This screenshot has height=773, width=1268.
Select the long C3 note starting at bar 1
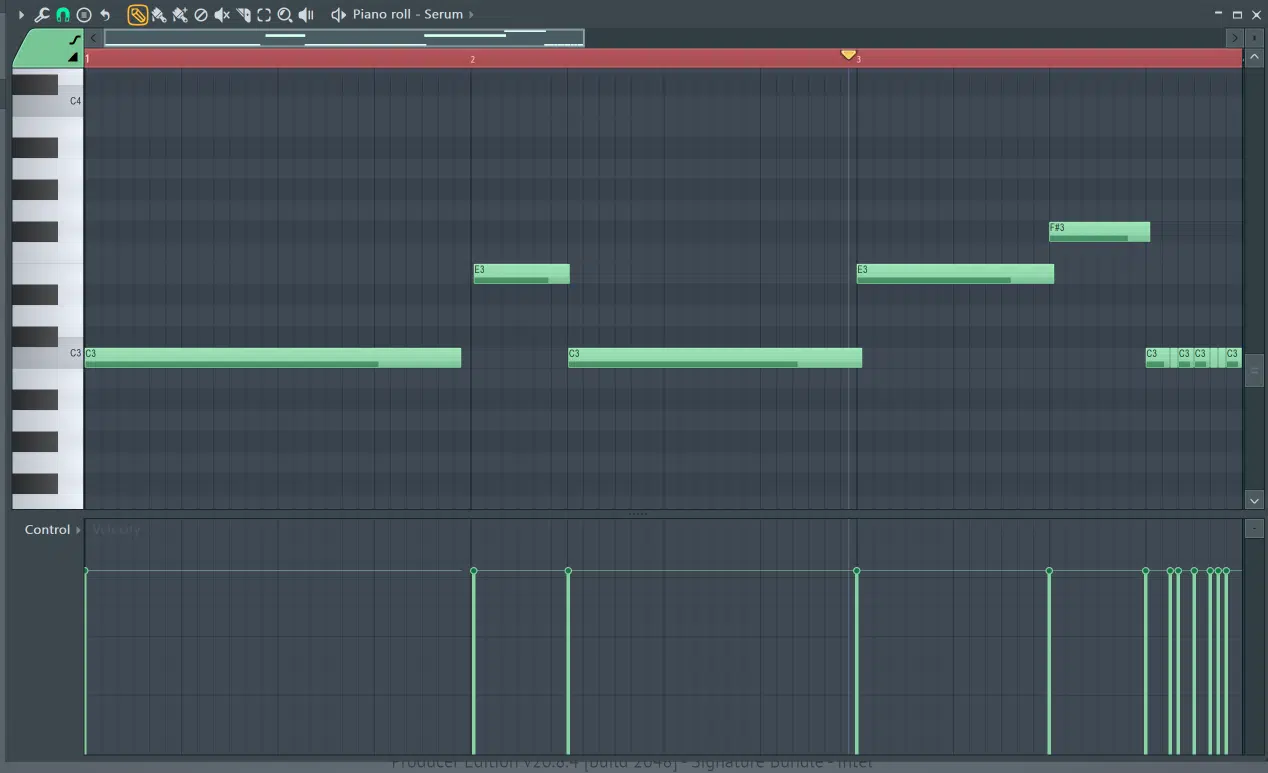coord(273,358)
